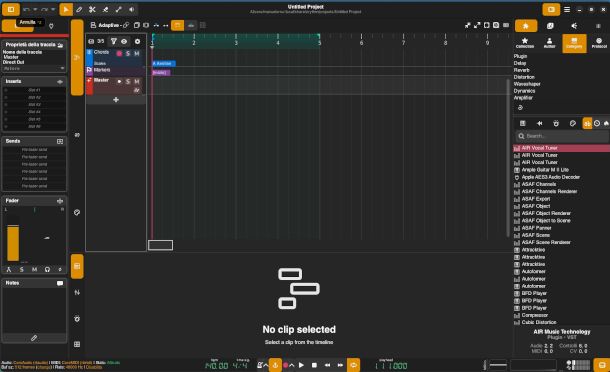Screen dimensions: 610x372
Task: Expand the Sends section
Action: 60,141
